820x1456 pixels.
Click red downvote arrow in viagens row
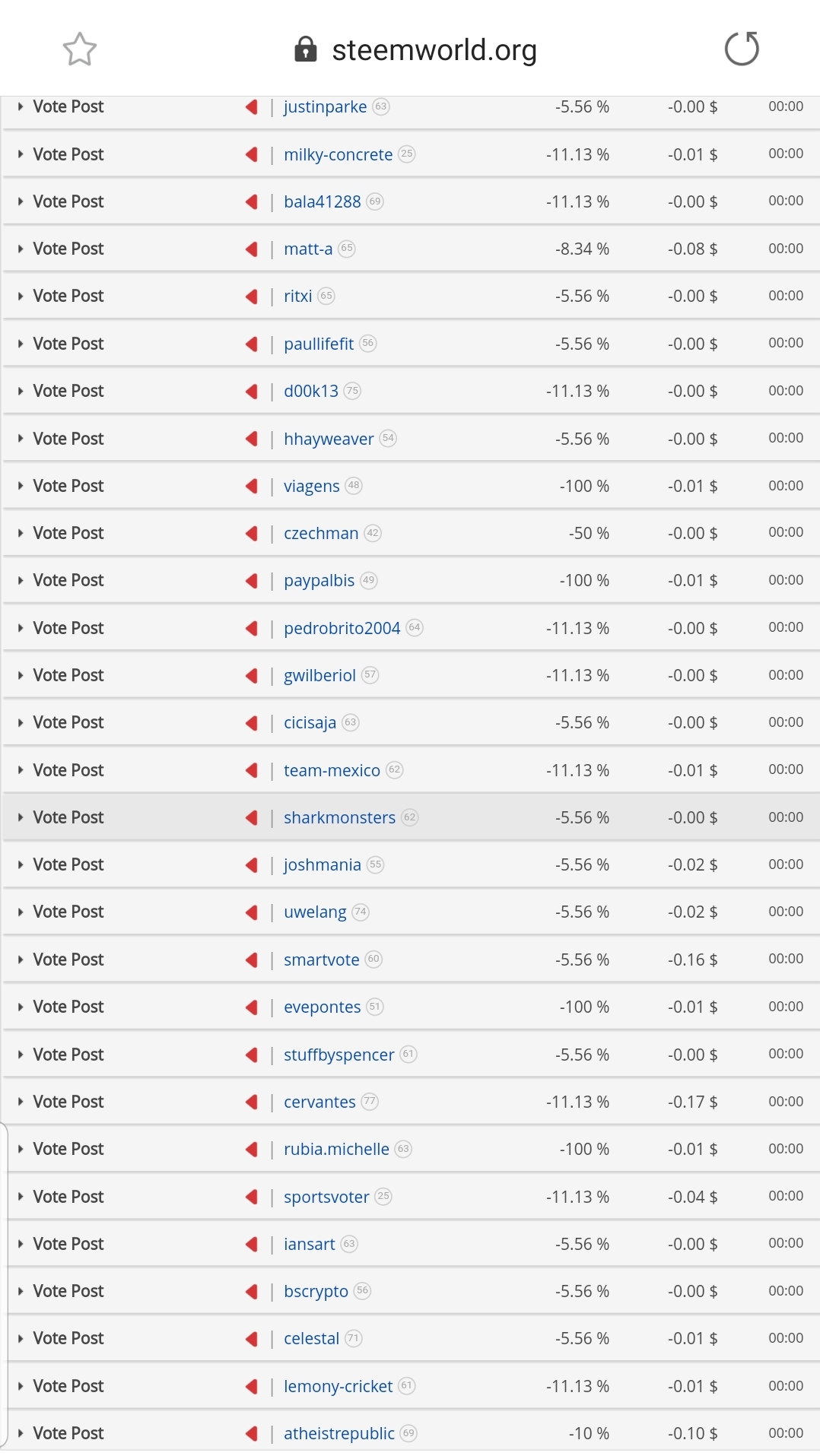(252, 486)
